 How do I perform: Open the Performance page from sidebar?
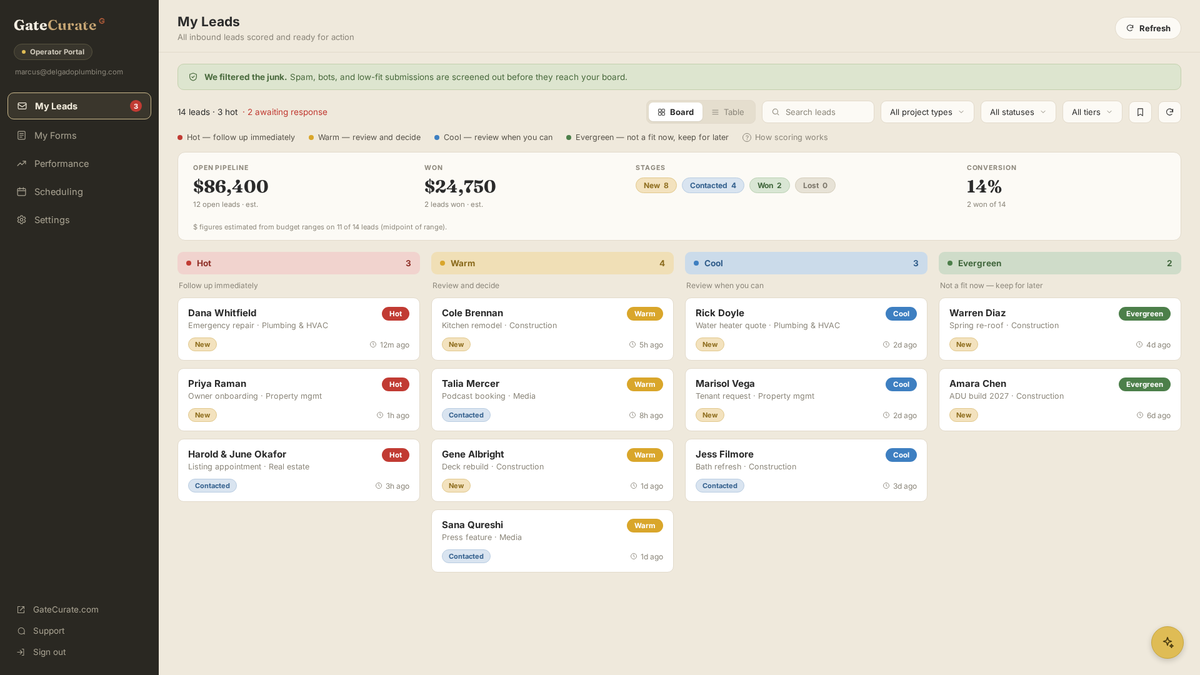pyautogui.click(x=79, y=163)
